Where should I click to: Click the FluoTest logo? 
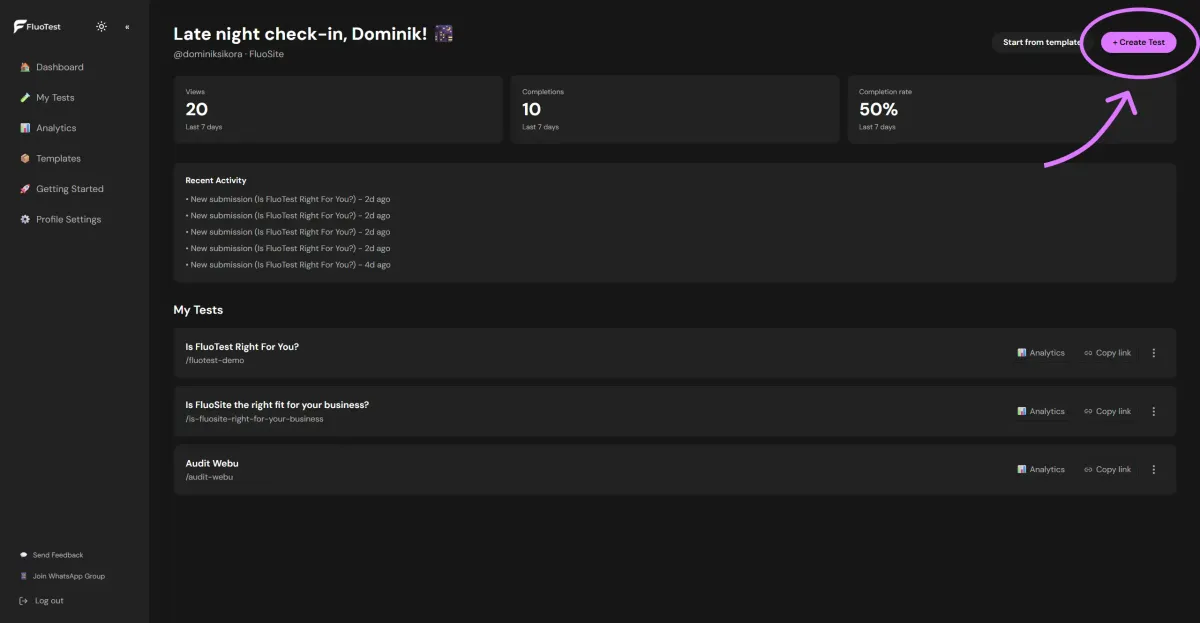pos(37,27)
